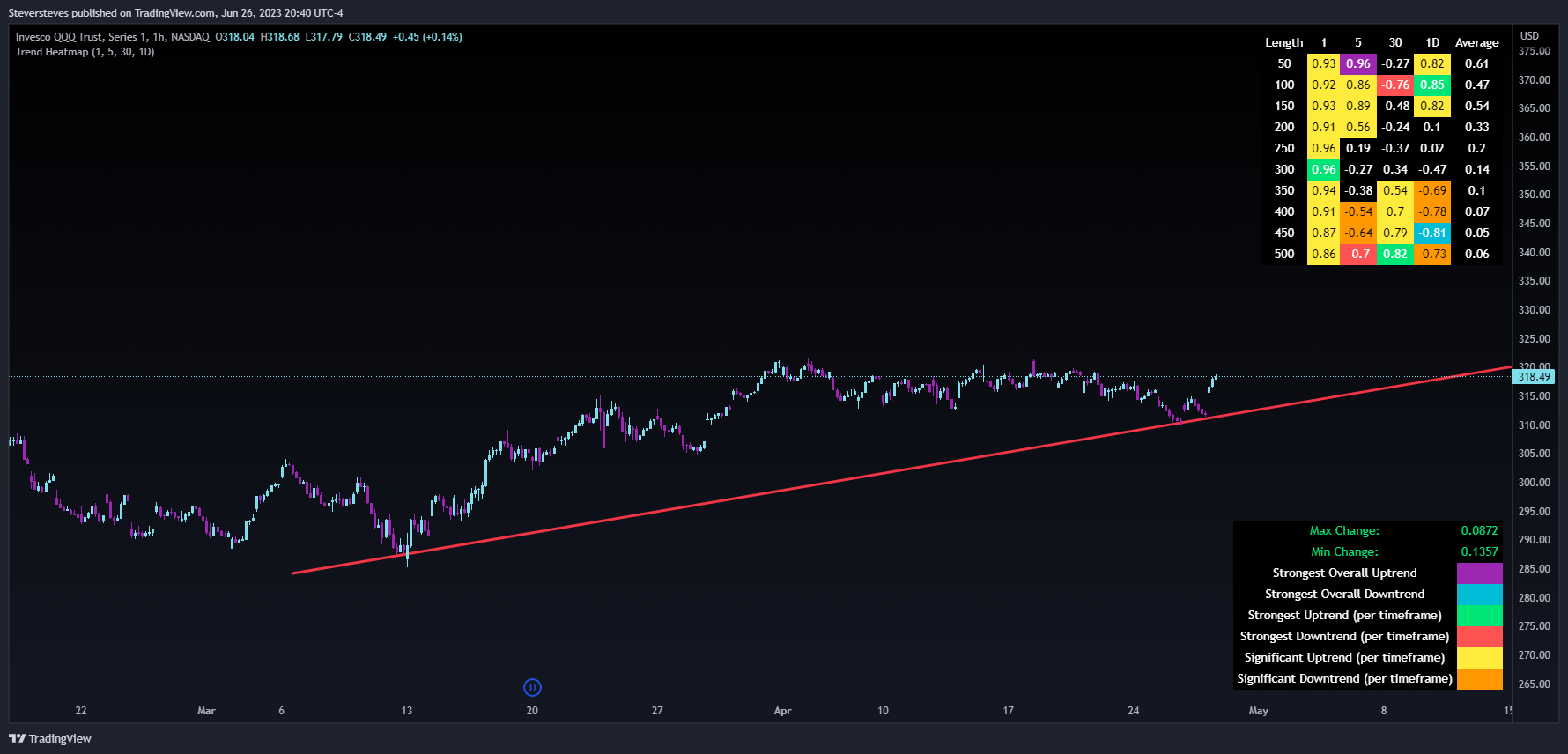Click the 300.00 price axis label
The image size is (1568, 754).
point(1534,483)
